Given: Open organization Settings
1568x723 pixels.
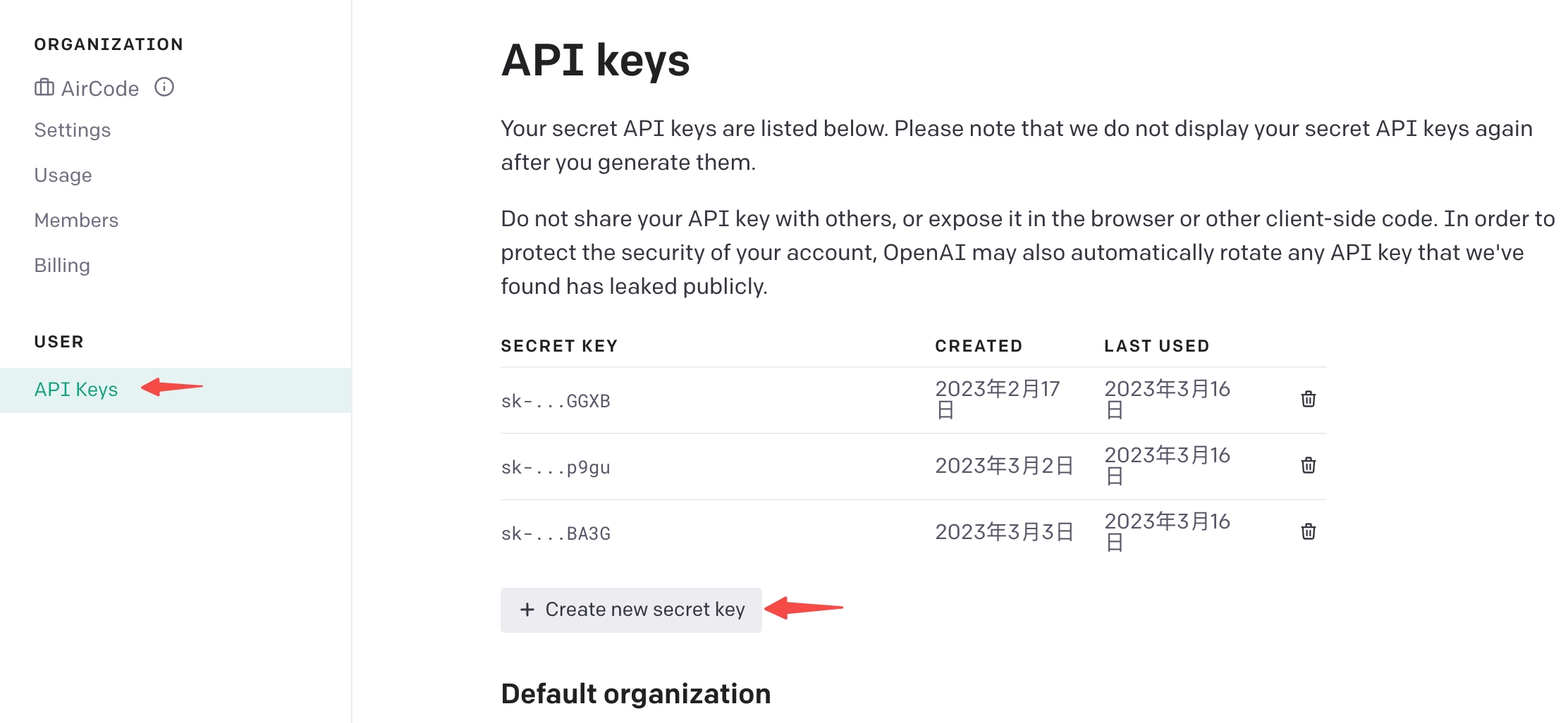Looking at the screenshot, I should [73, 130].
